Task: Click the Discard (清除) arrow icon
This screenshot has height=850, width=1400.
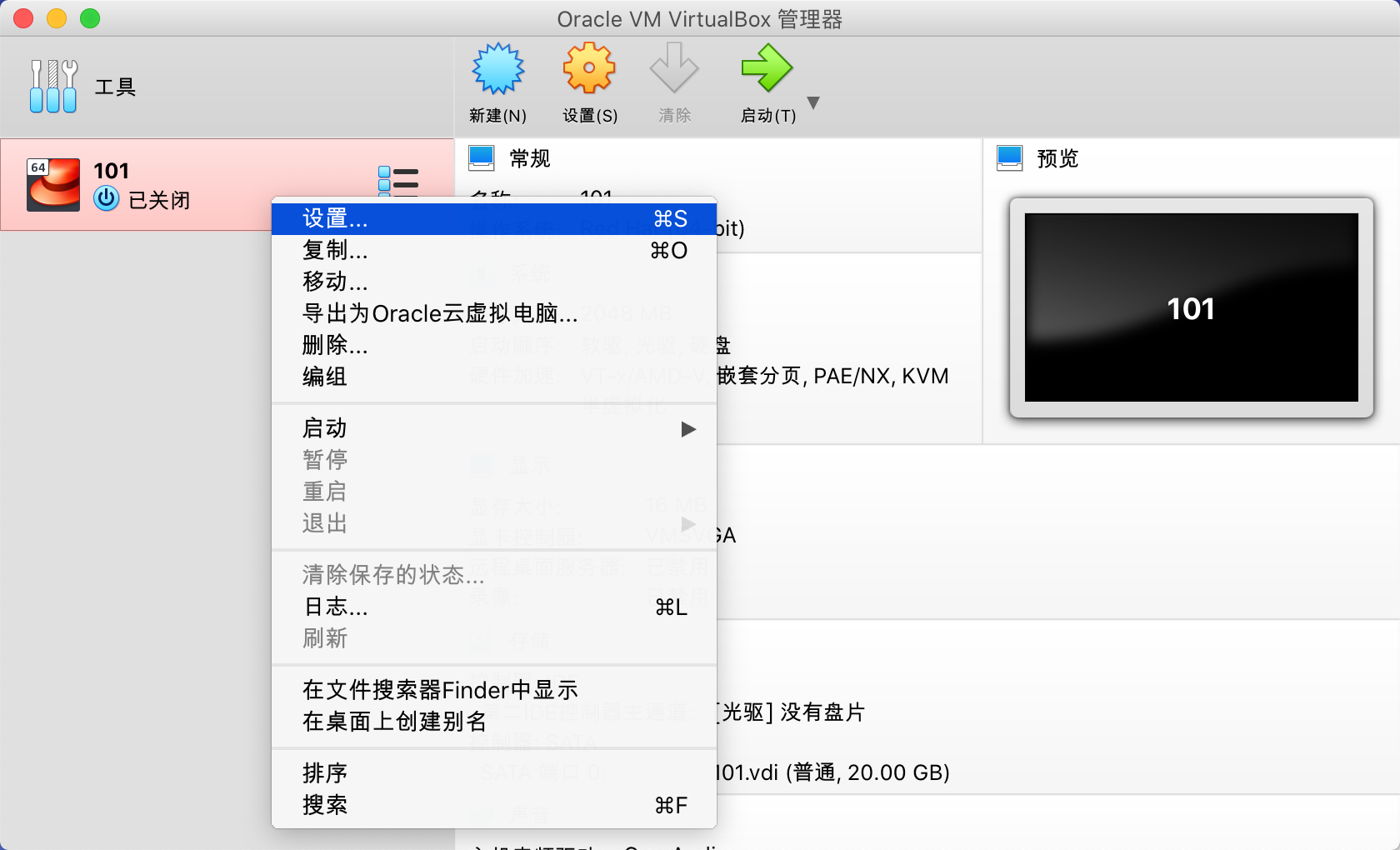Action: pyautogui.click(x=674, y=68)
